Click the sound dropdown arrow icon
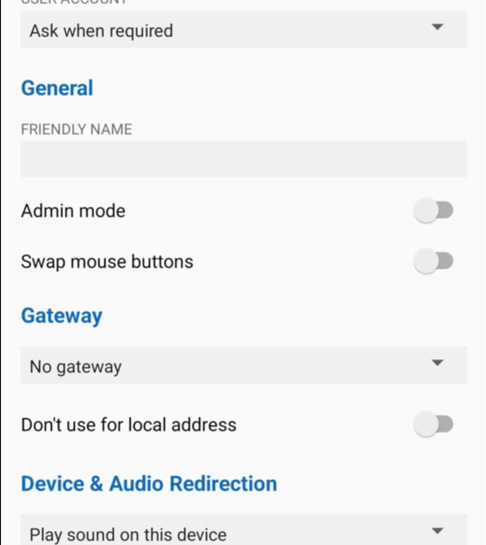 point(437,531)
